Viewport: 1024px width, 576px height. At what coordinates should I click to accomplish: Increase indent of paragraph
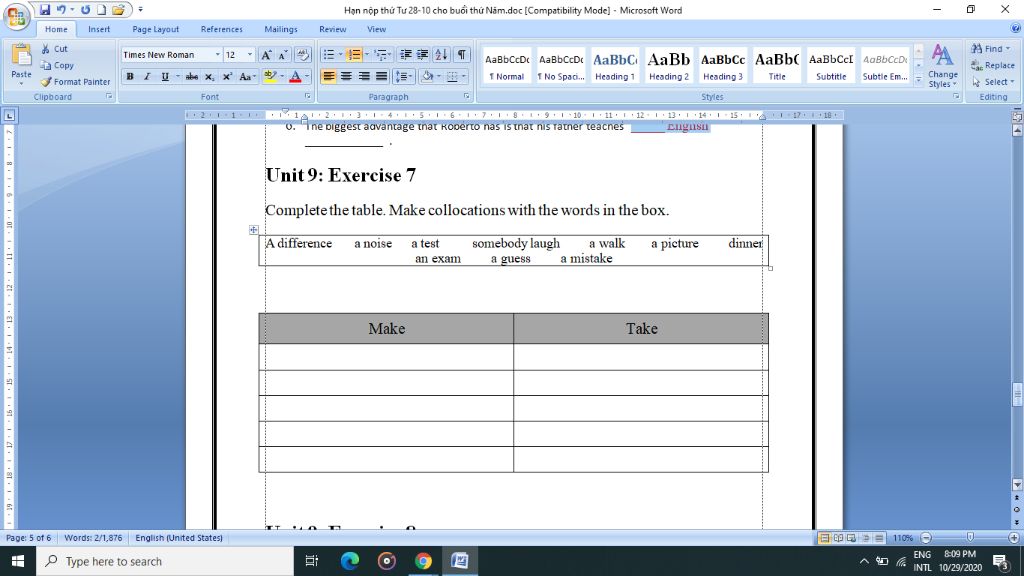(423, 55)
